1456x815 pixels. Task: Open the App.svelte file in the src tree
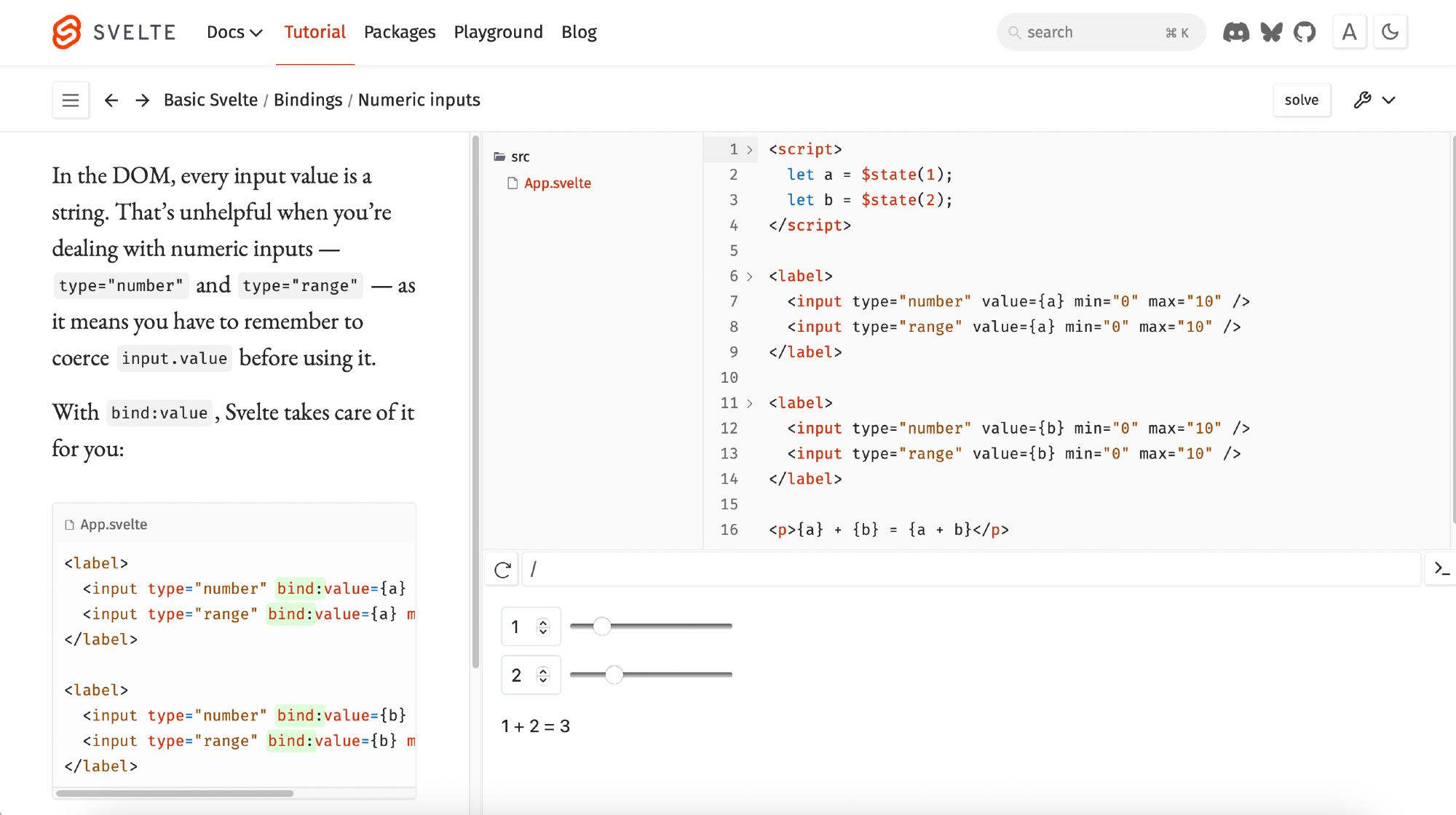click(x=557, y=183)
